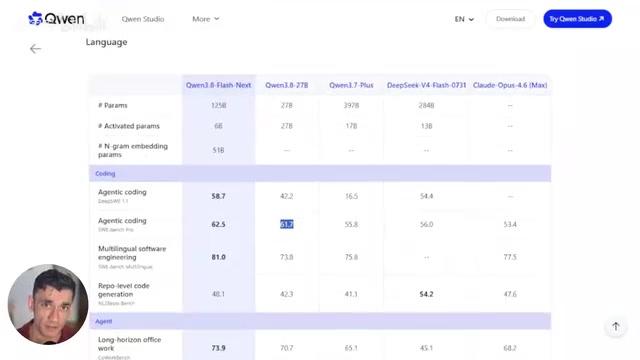The width and height of the screenshot is (640, 360).
Task: Click the 284B params value
Action: pos(426,105)
